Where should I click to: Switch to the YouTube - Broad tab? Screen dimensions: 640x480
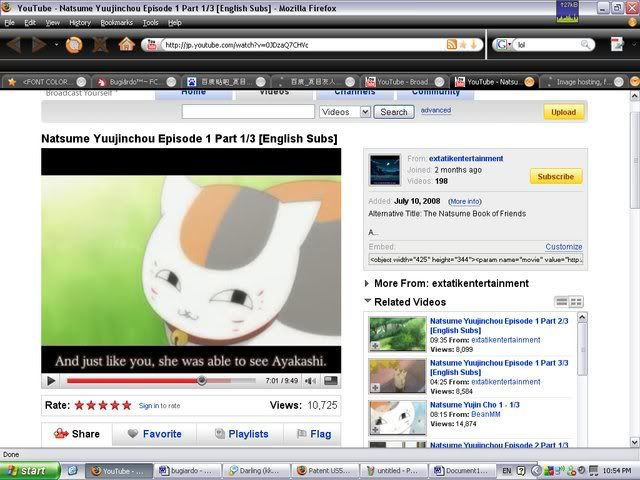[403, 82]
